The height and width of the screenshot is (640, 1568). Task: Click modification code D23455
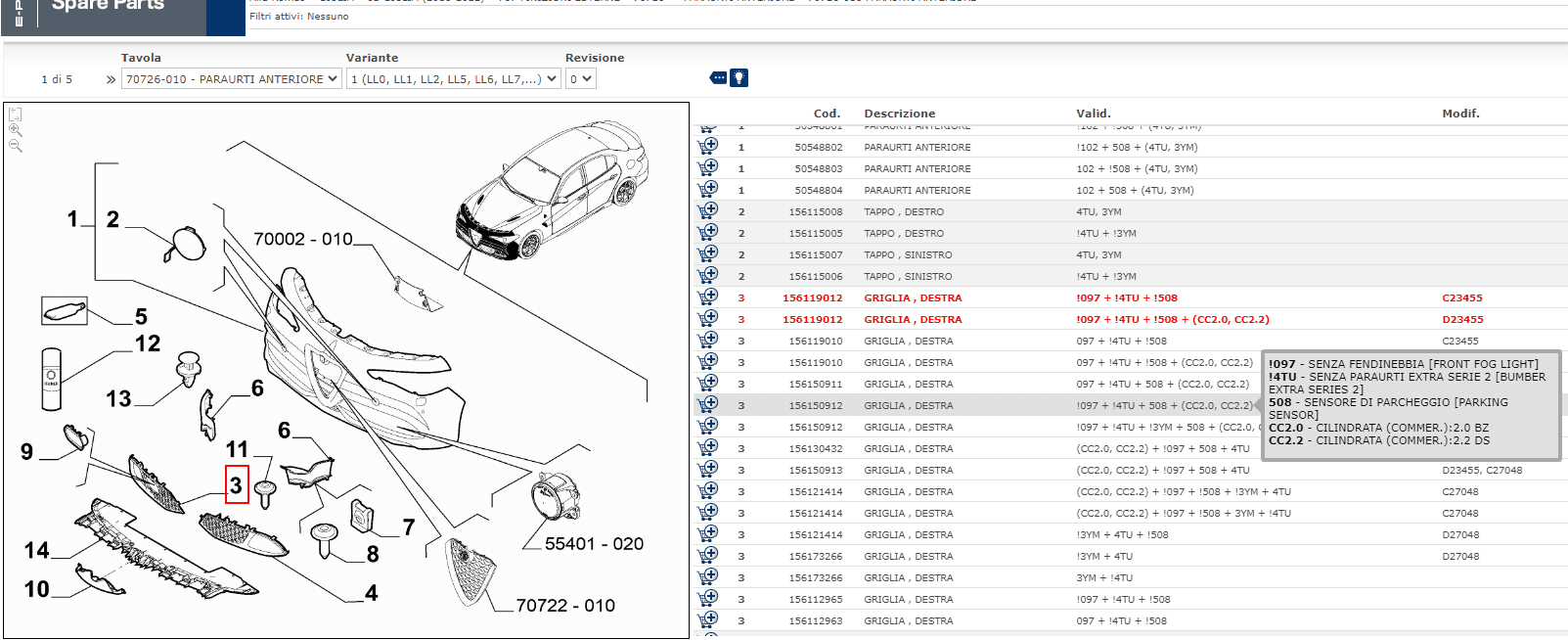point(1462,319)
